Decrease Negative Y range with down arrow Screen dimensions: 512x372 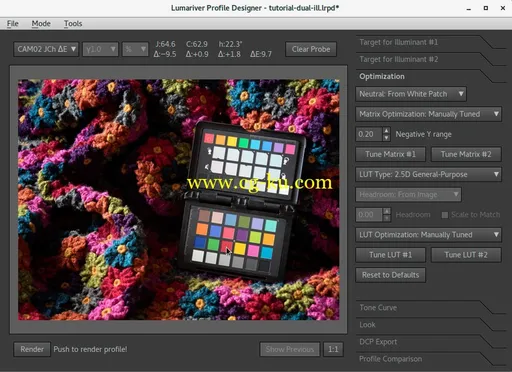pos(386,138)
